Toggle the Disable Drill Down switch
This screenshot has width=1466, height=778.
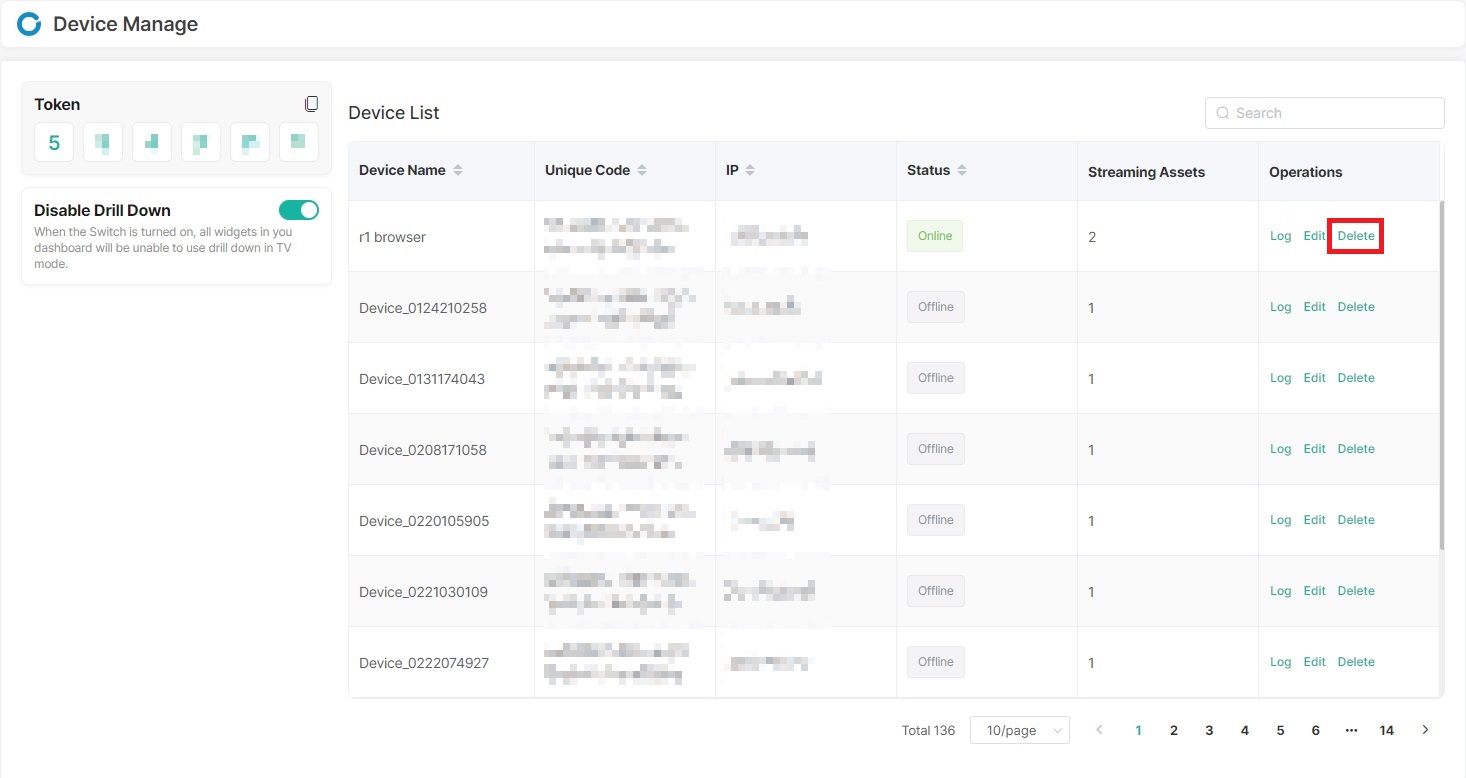click(298, 210)
